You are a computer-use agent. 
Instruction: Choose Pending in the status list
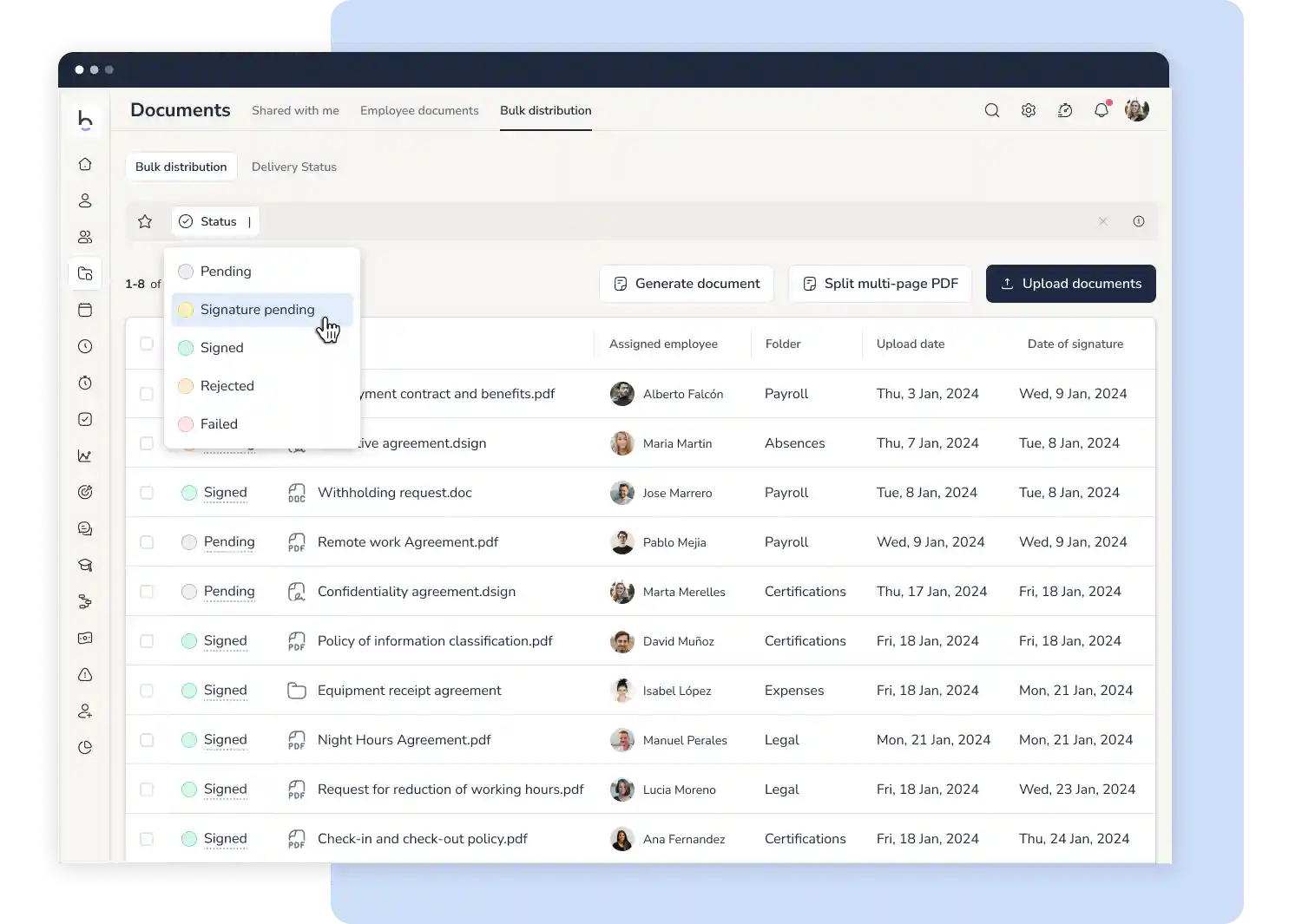point(262,272)
